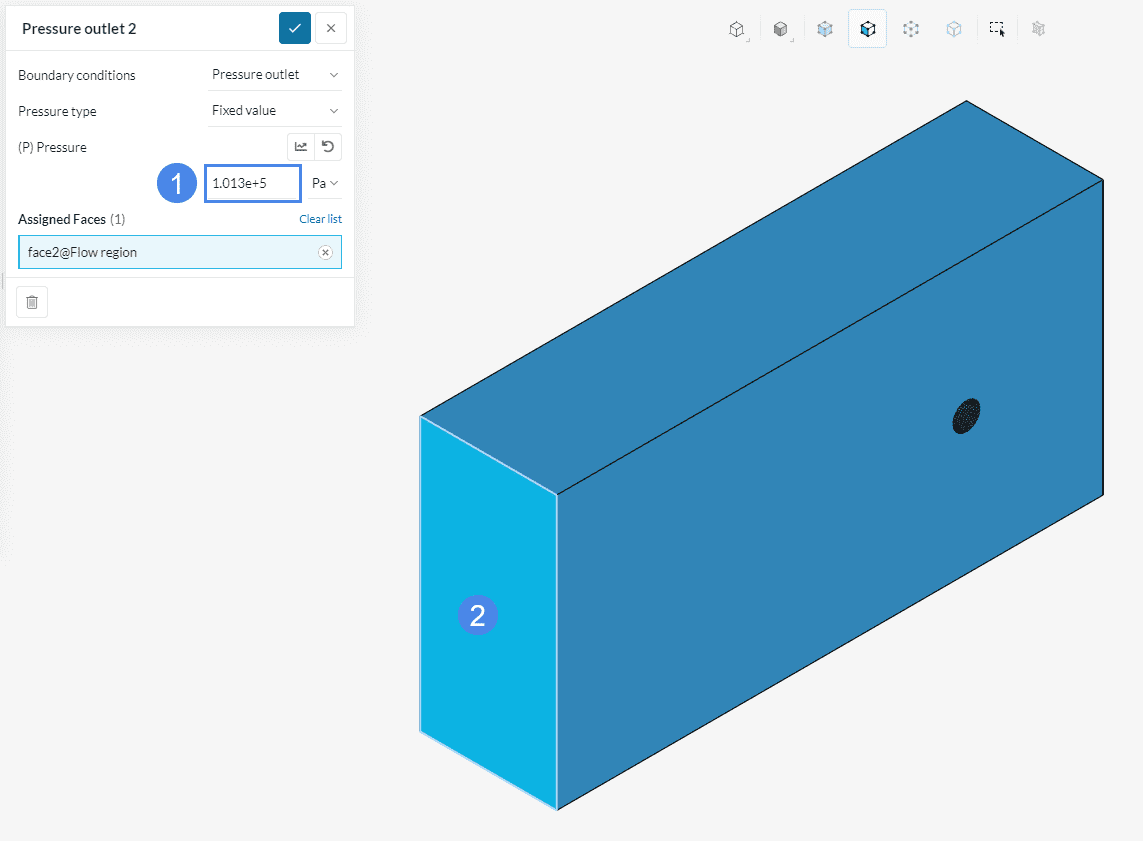1143x841 pixels.
Task: Click the Clear list link
Action: coord(320,219)
